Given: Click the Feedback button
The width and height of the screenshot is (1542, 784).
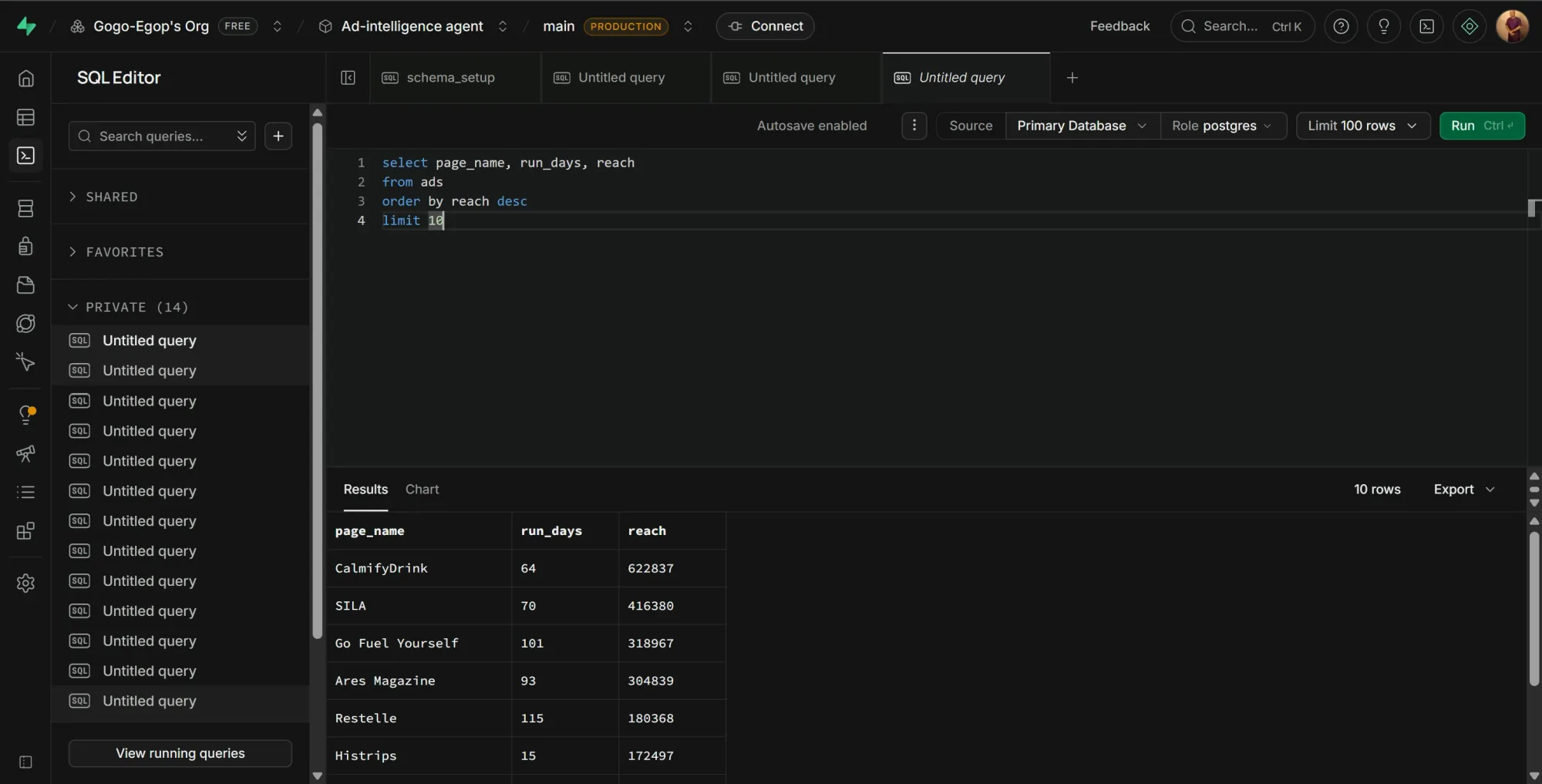Looking at the screenshot, I should tap(1119, 26).
